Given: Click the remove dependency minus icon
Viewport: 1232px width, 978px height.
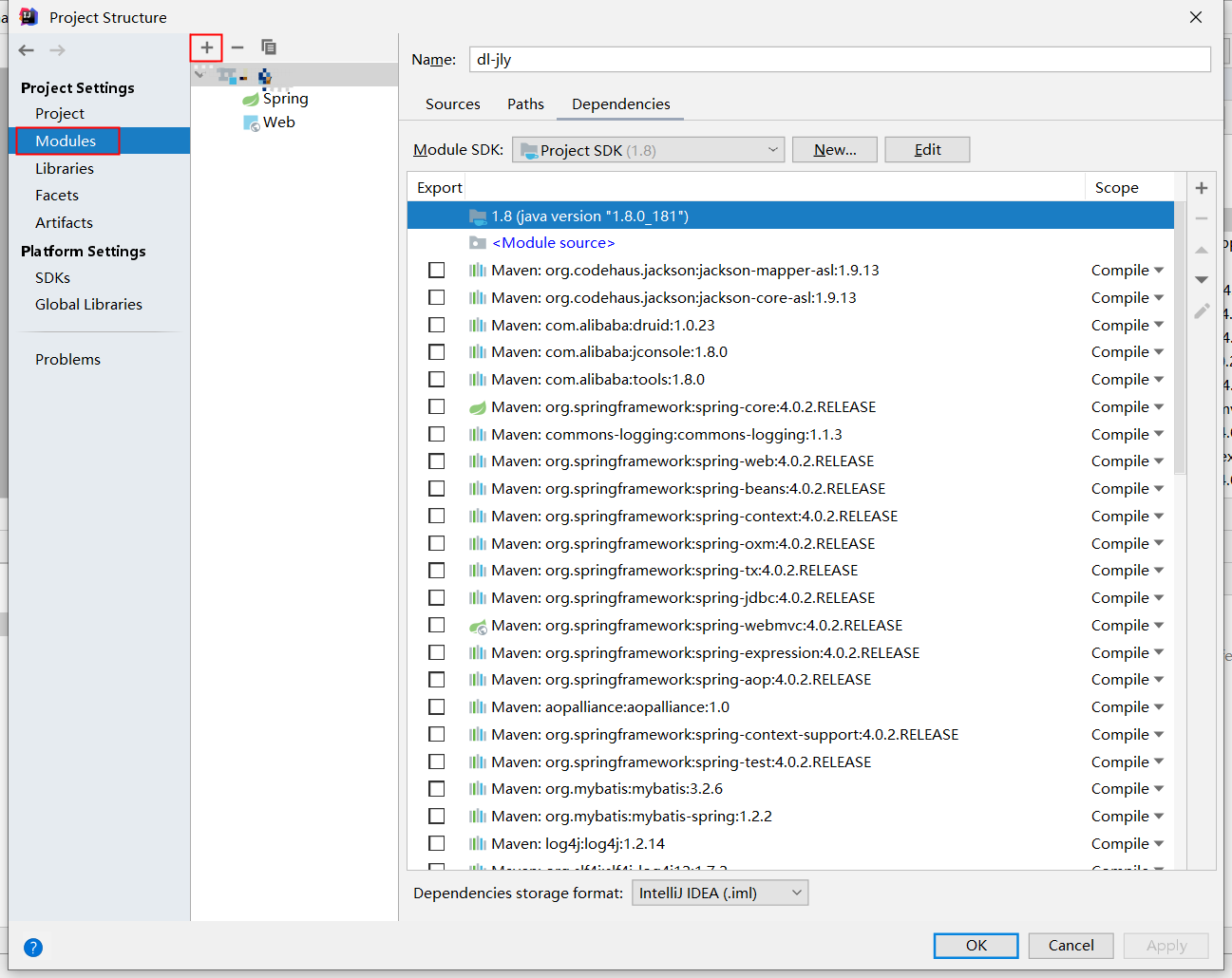Looking at the screenshot, I should (x=1202, y=218).
